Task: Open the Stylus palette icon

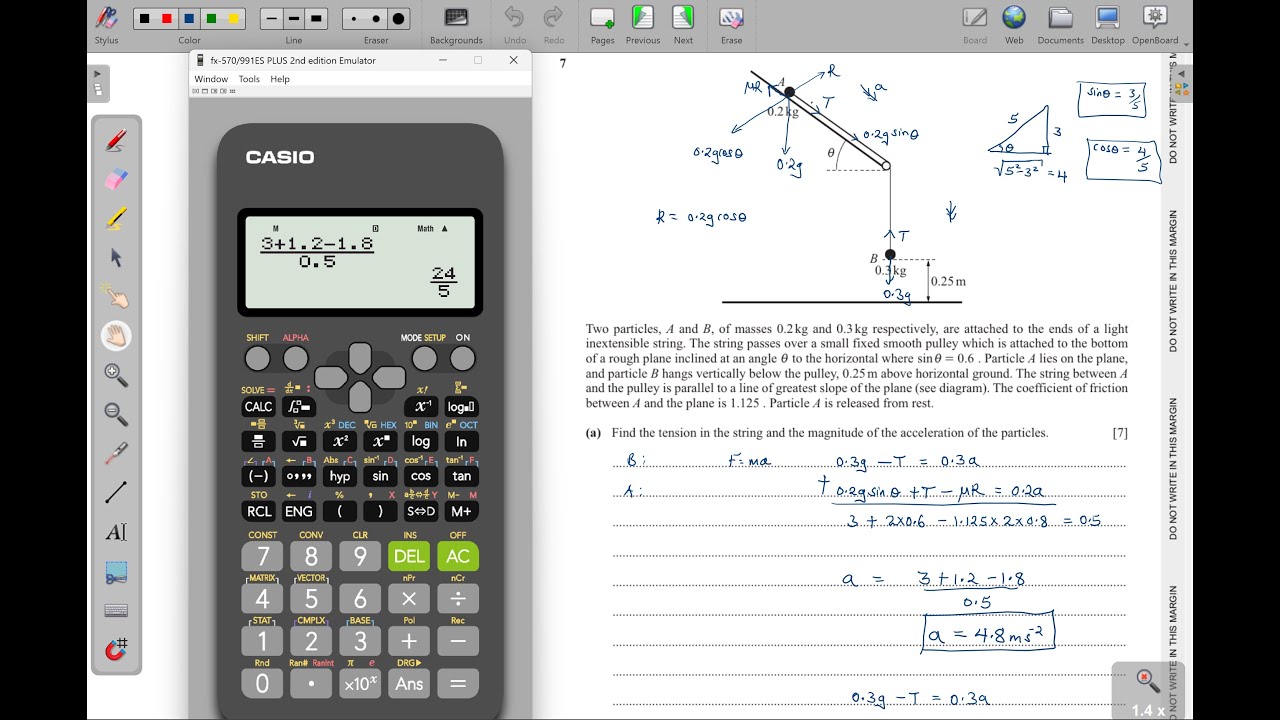Action: pyautogui.click(x=106, y=18)
